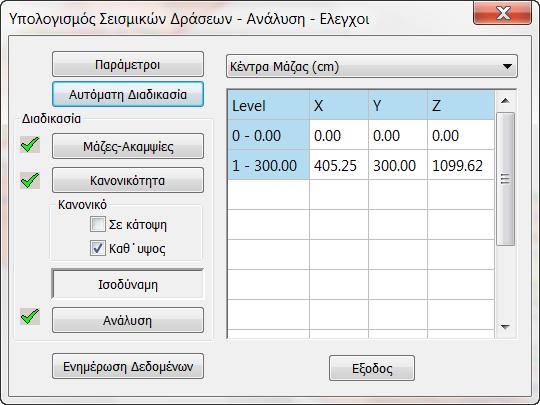This screenshot has height=405, width=540.
Task: Start the Αυτόματη Διαδικασία button
Action: tap(128, 94)
